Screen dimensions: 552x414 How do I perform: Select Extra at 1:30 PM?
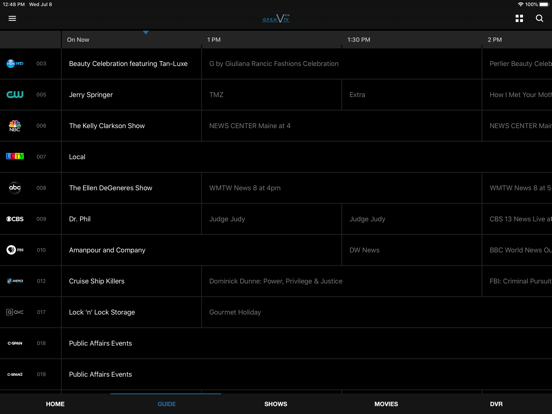pos(412,95)
